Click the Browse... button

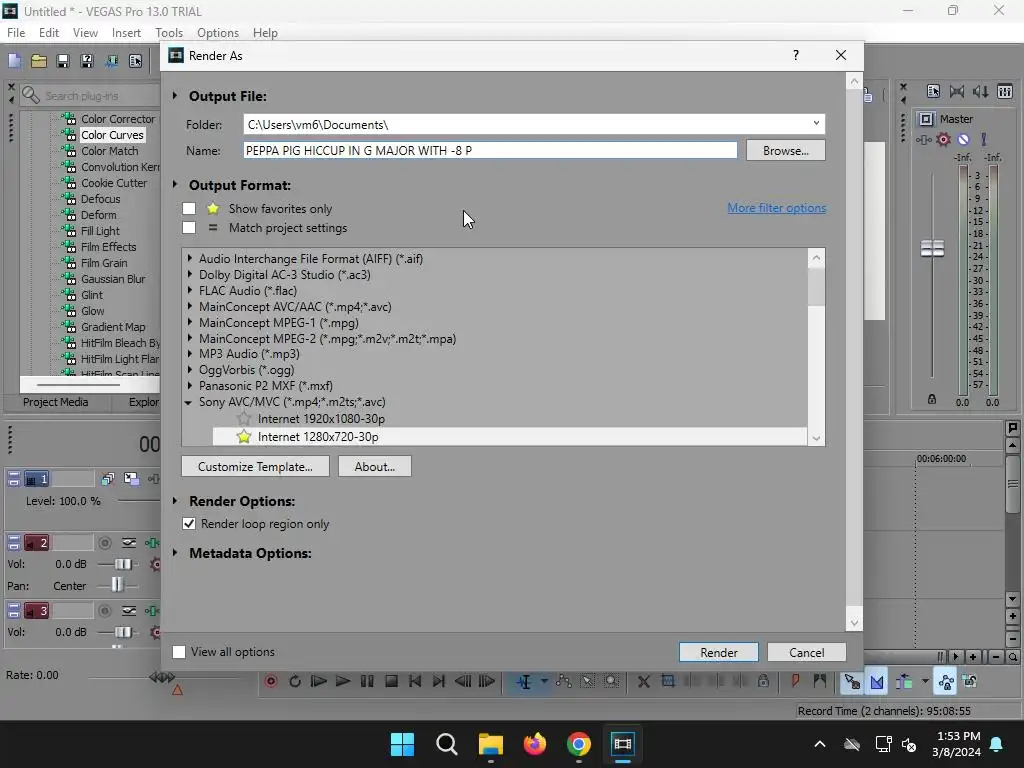(786, 150)
